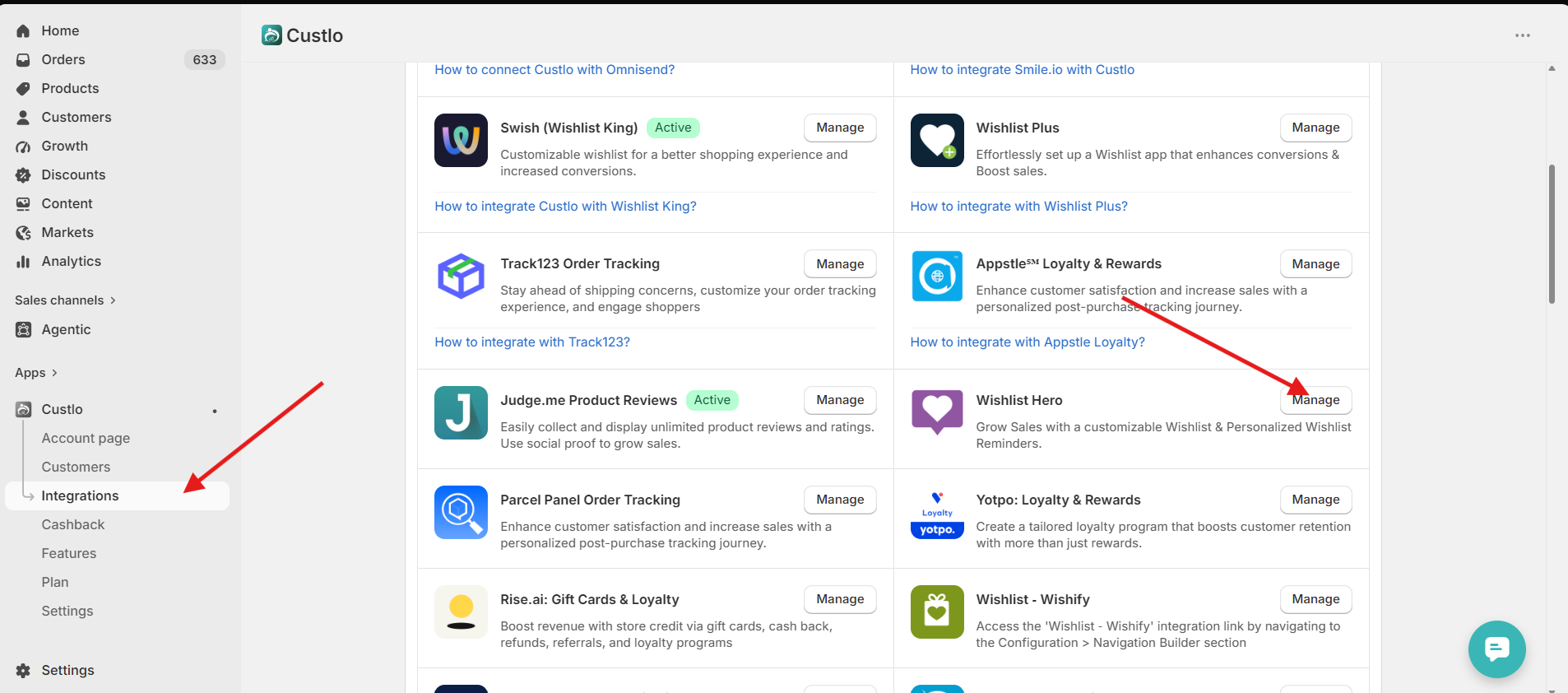
Task: Click the 633 orders count badge
Action: [205, 59]
